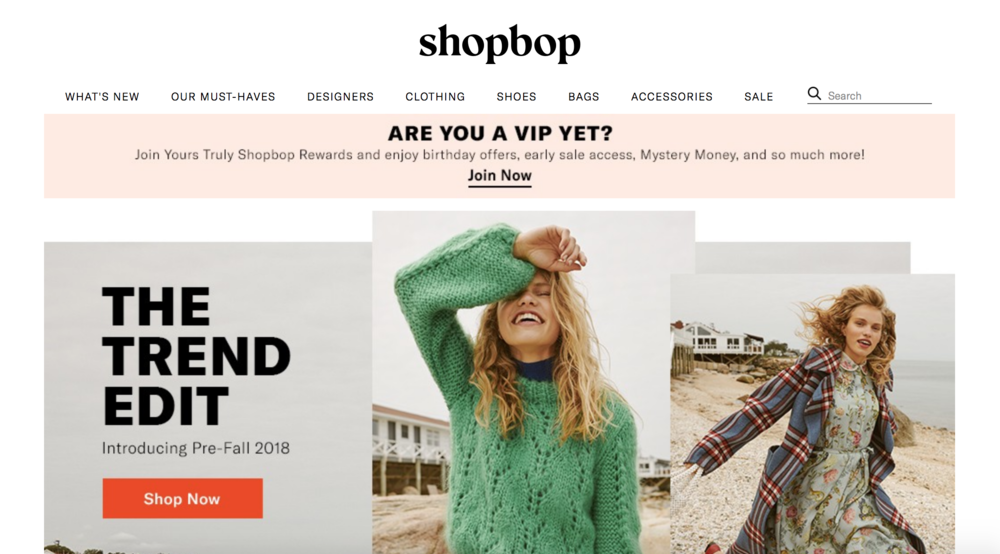Open the What's New menu
The width and height of the screenshot is (1000, 554).
pyautogui.click(x=102, y=97)
